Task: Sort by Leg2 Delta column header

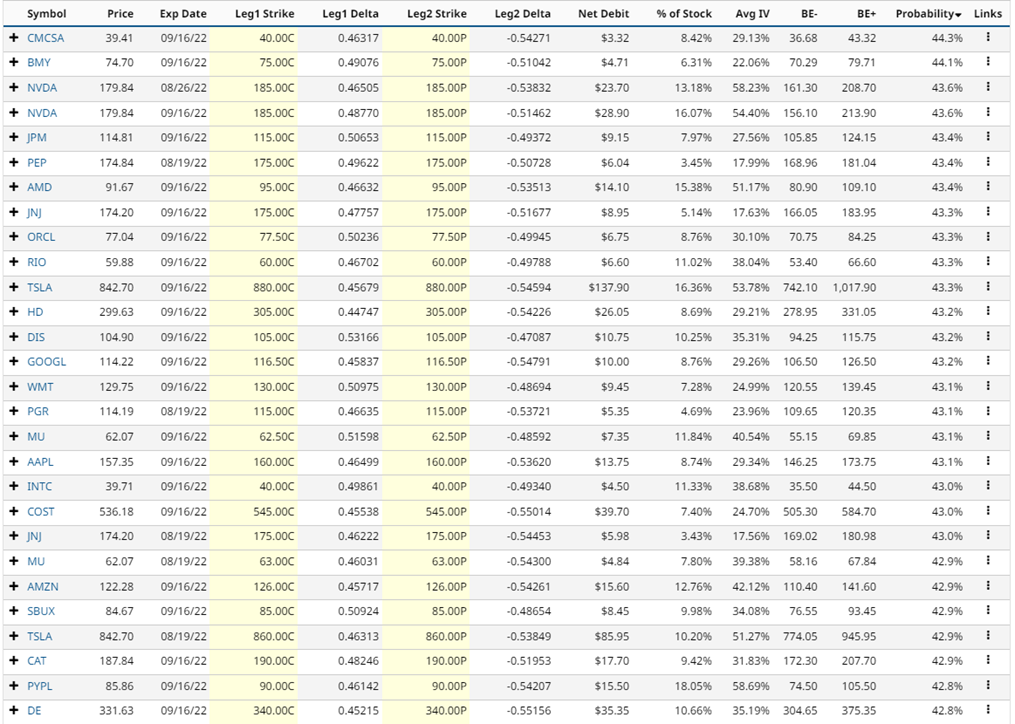Action: coord(522,14)
